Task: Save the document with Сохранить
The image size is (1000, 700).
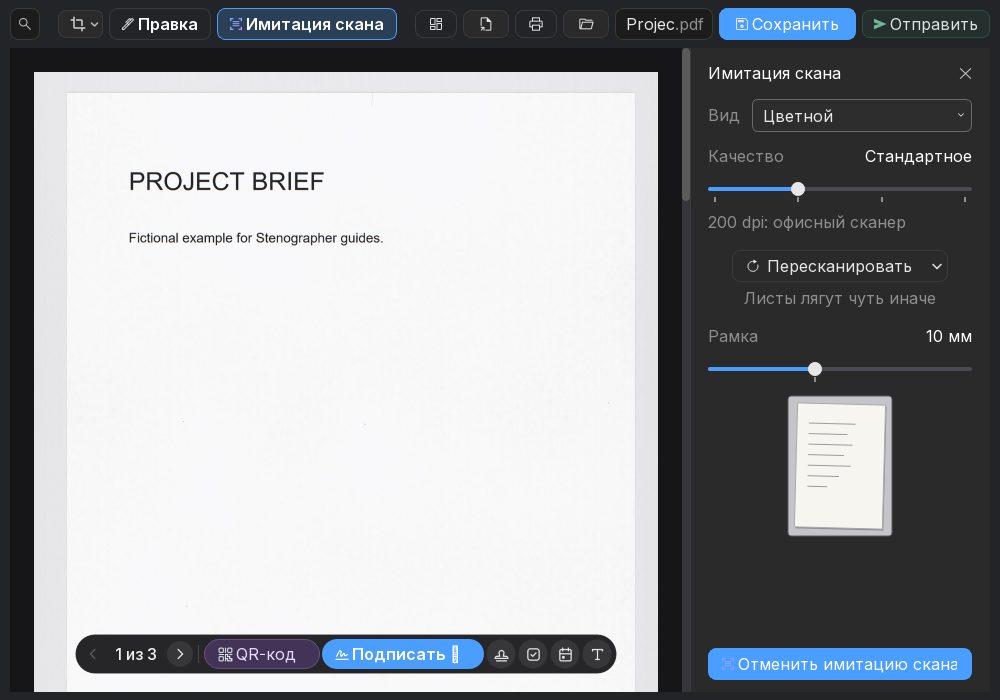Action: coord(787,24)
